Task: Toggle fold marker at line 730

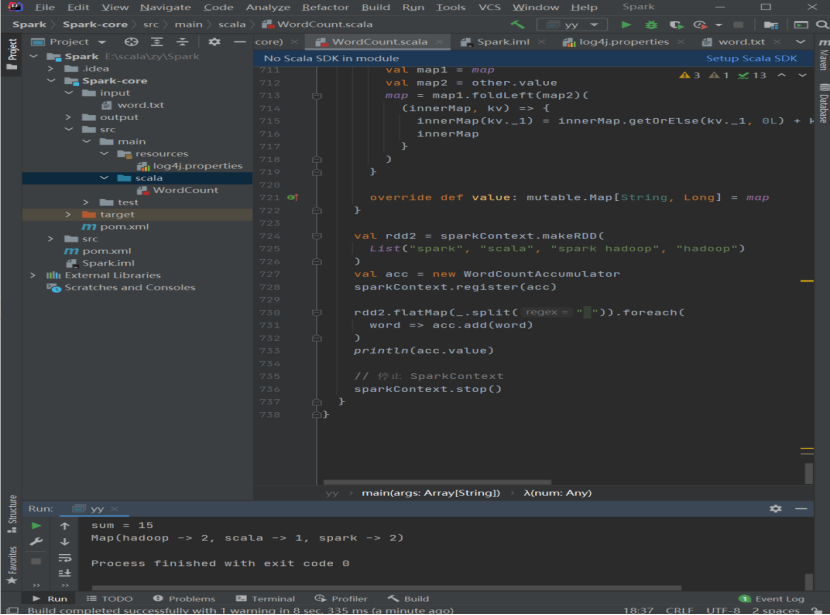Action: click(x=317, y=313)
